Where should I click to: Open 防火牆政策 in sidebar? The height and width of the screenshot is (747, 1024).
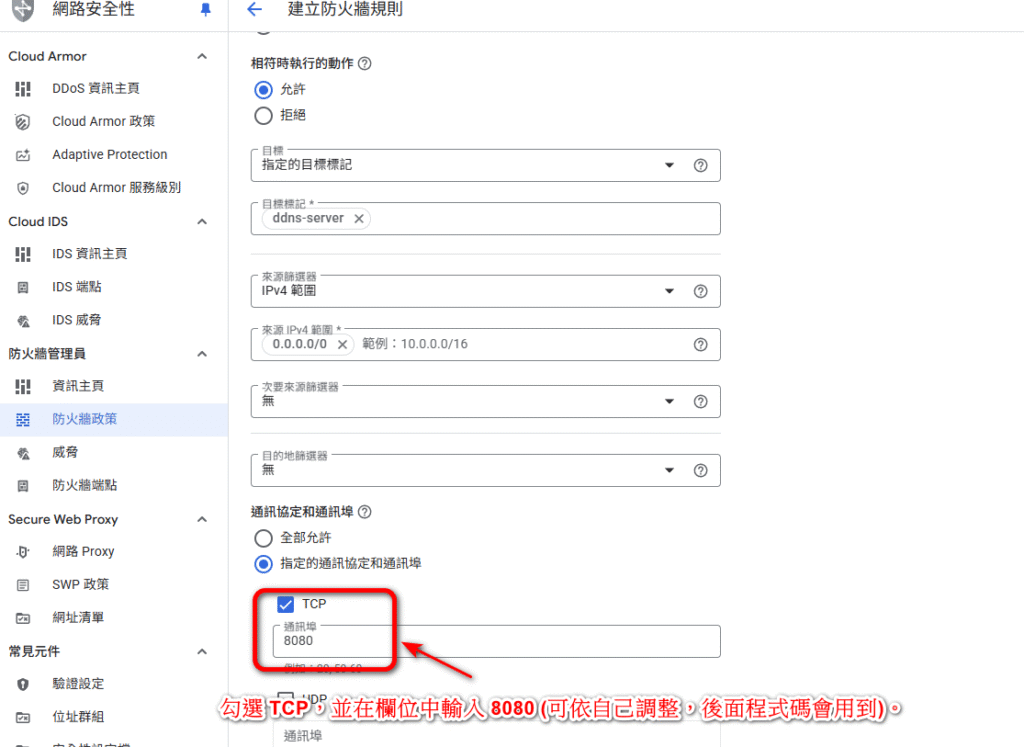(84, 419)
